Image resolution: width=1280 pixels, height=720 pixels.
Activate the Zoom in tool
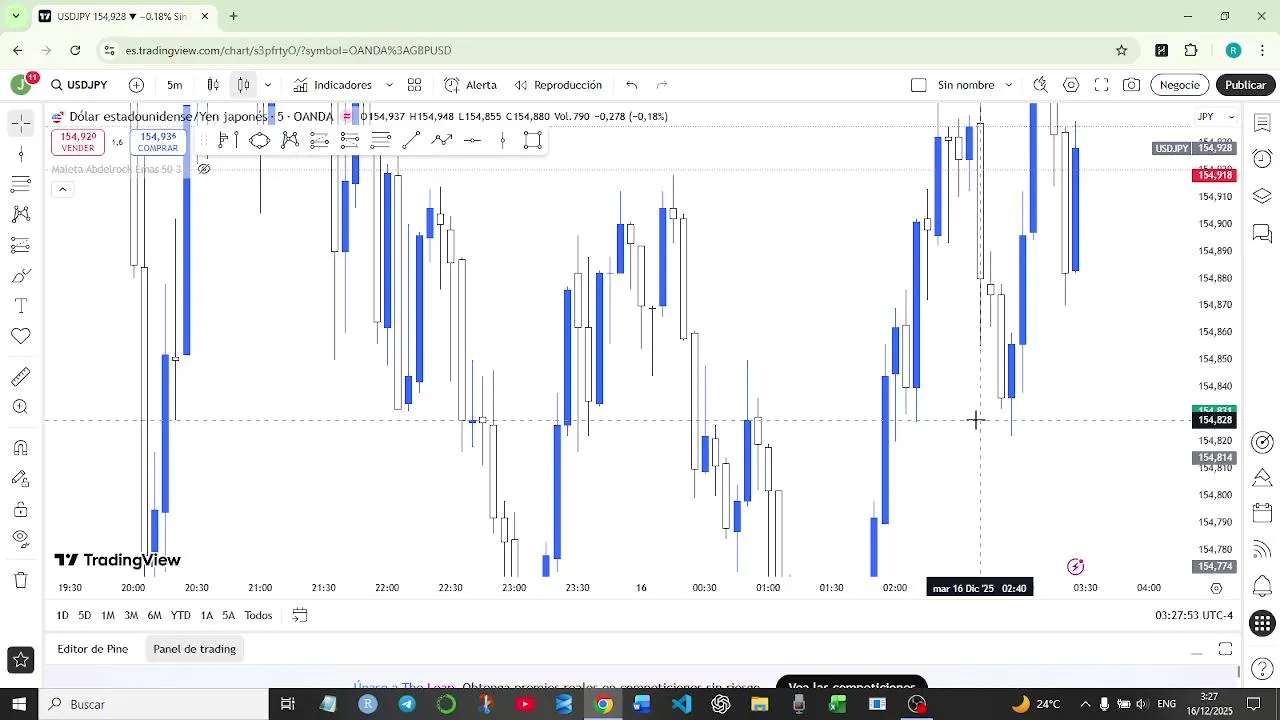pyautogui.click(x=21, y=407)
